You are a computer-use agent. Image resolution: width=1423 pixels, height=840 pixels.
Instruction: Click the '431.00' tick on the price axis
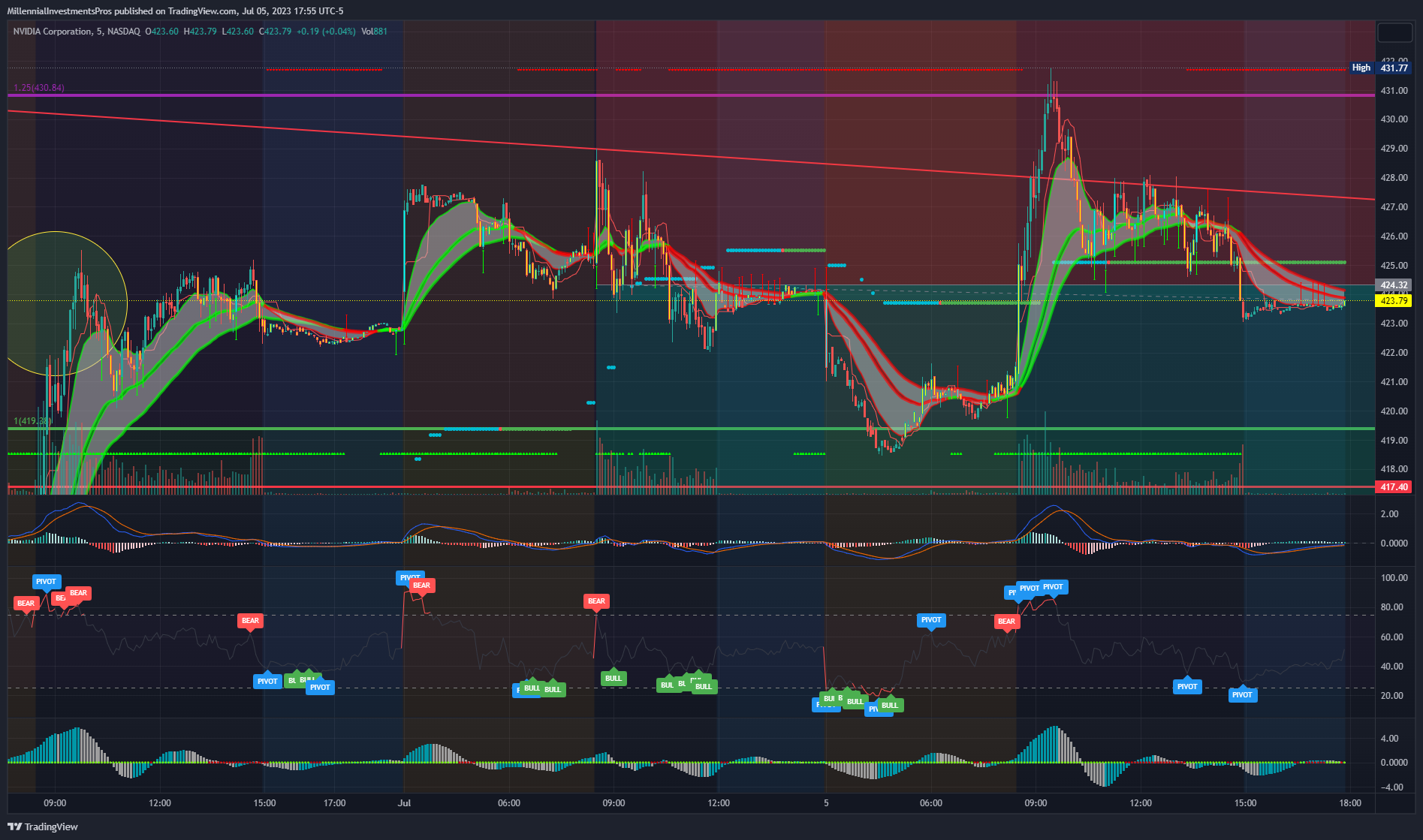coord(1394,91)
